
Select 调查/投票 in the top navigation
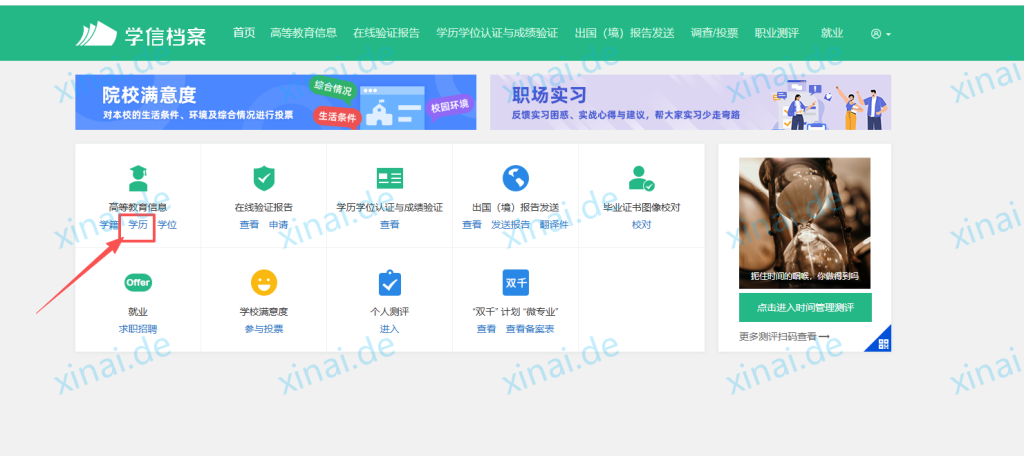(714, 33)
